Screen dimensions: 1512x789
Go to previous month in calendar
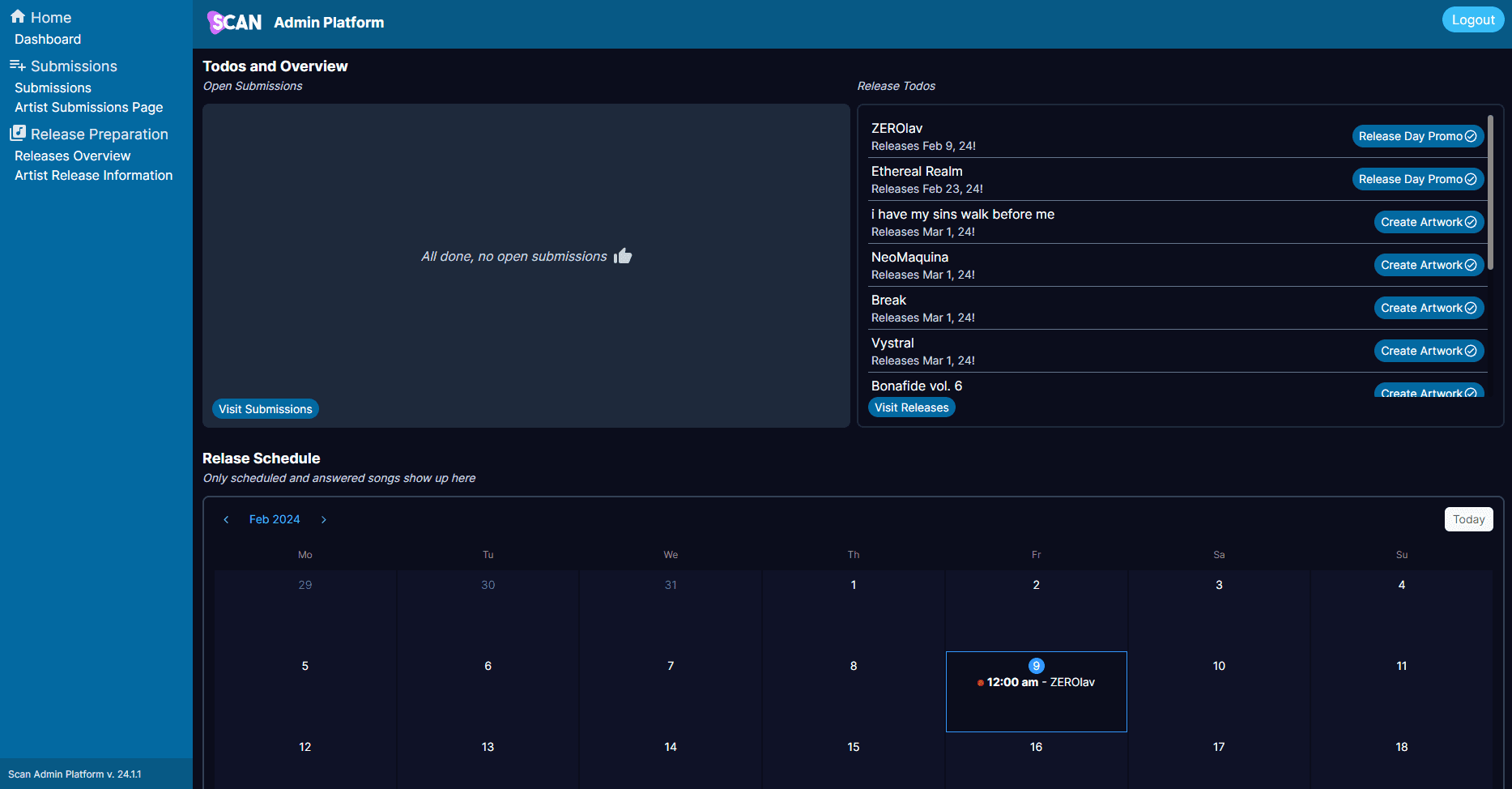click(226, 519)
